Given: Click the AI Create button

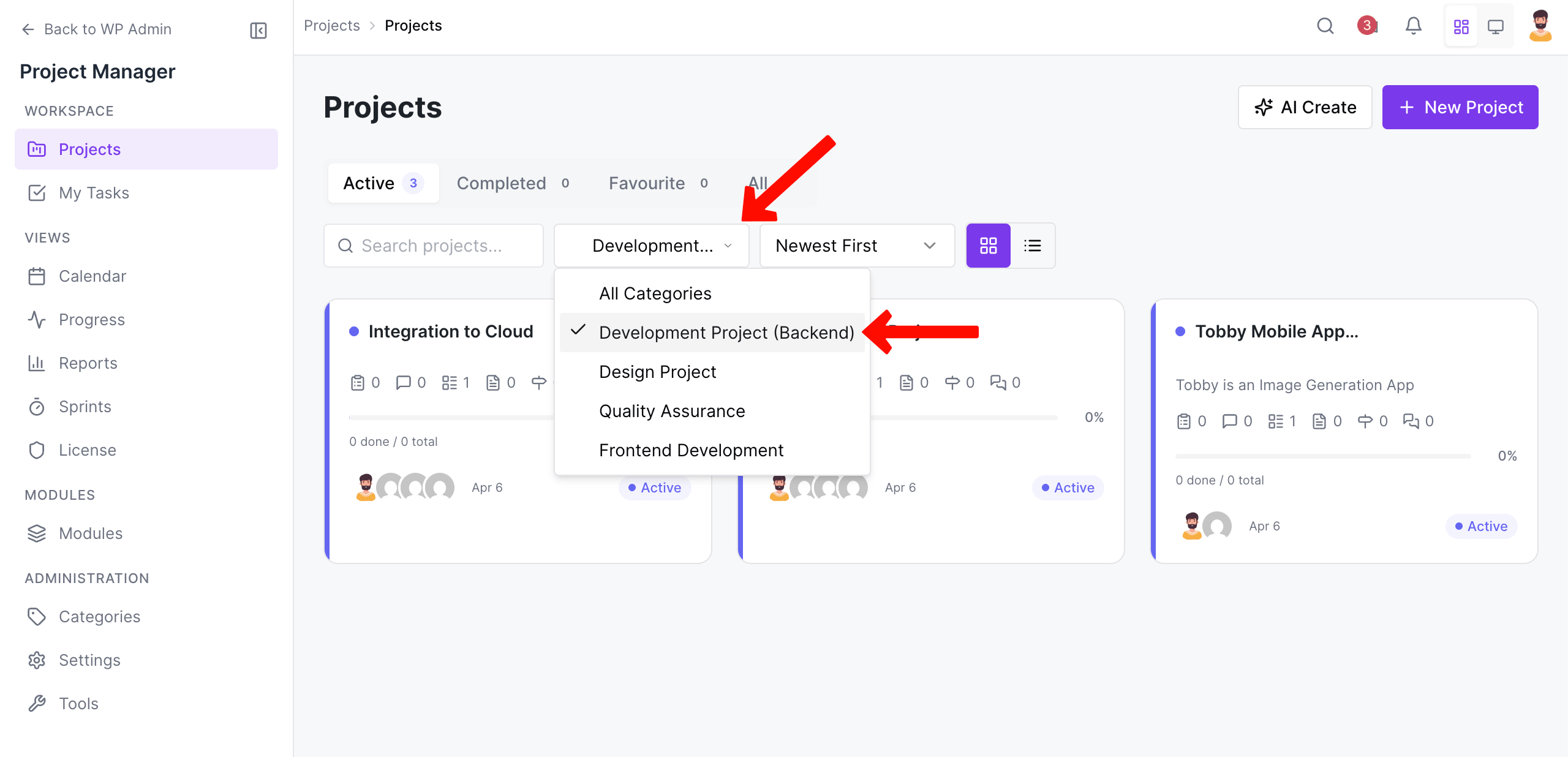Looking at the screenshot, I should (x=1305, y=107).
